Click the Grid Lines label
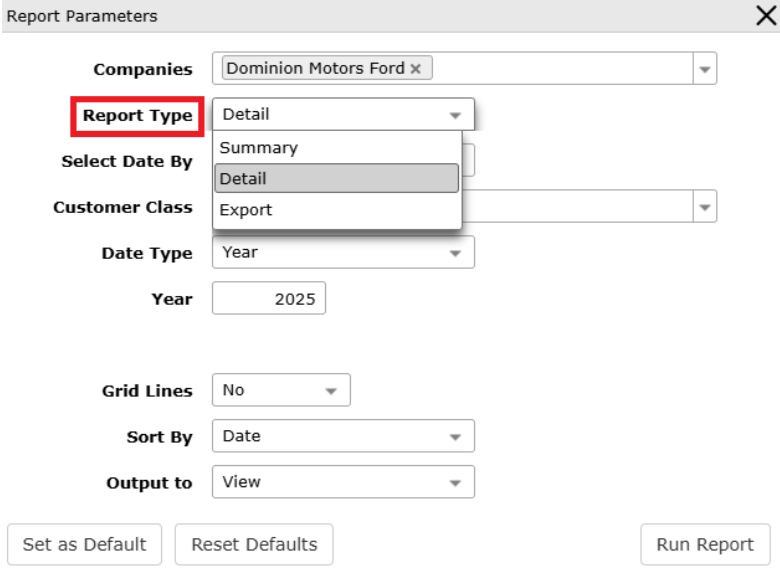Screen dimensions: 780x574 coord(147,391)
